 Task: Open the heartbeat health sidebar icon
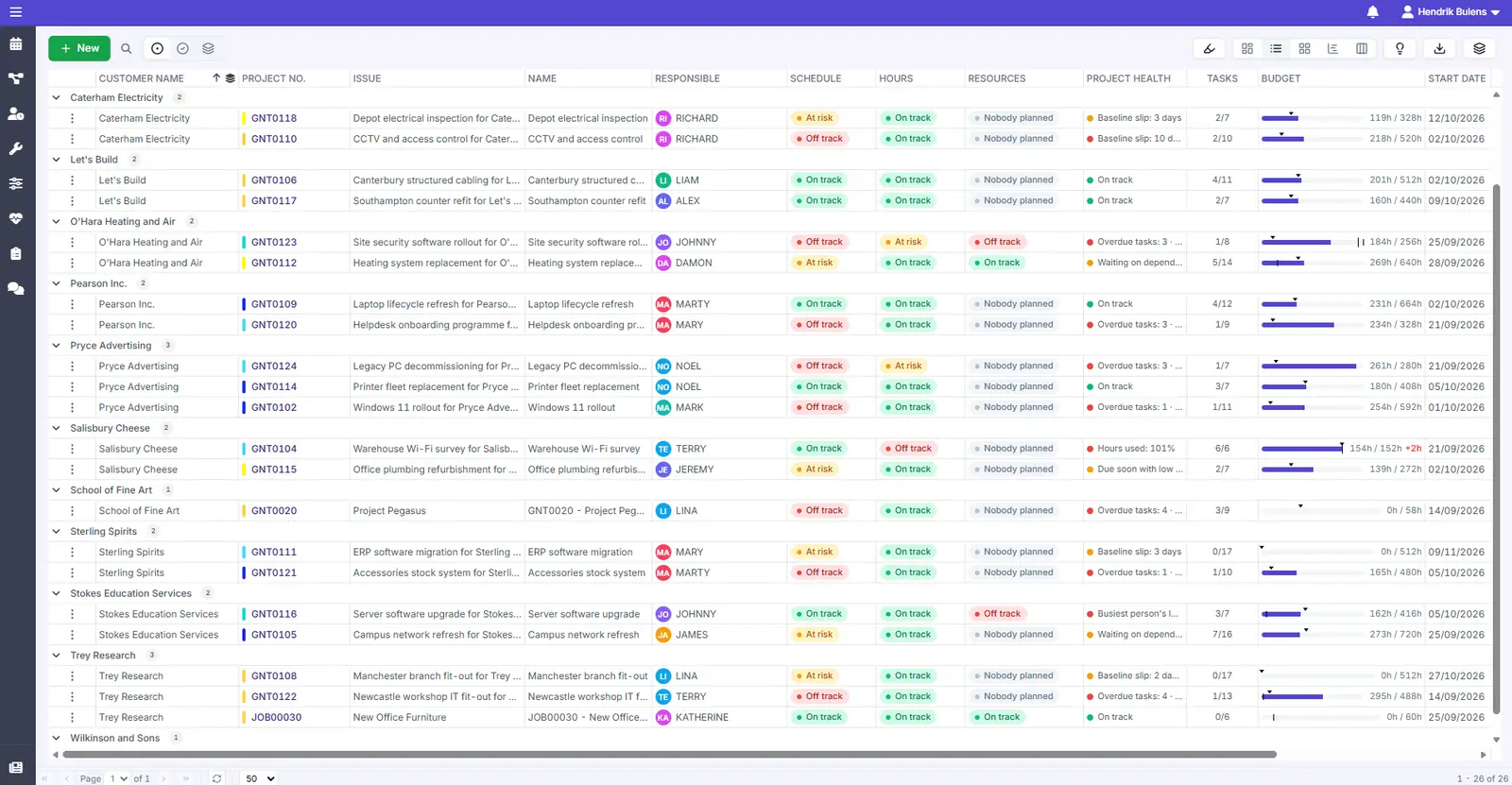point(16,218)
